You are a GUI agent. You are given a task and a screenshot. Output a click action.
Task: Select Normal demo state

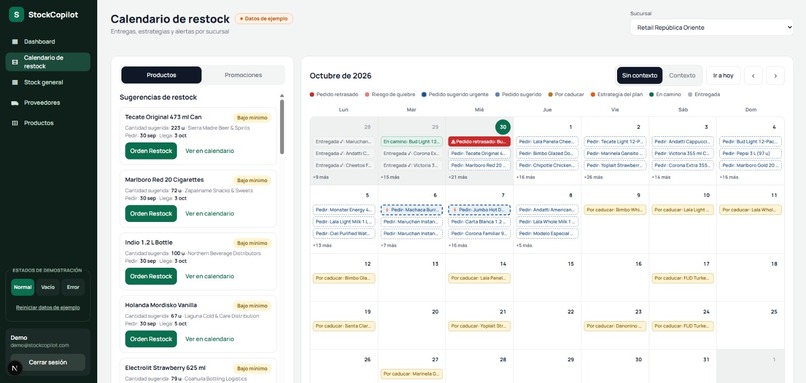click(x=23, y=287)
